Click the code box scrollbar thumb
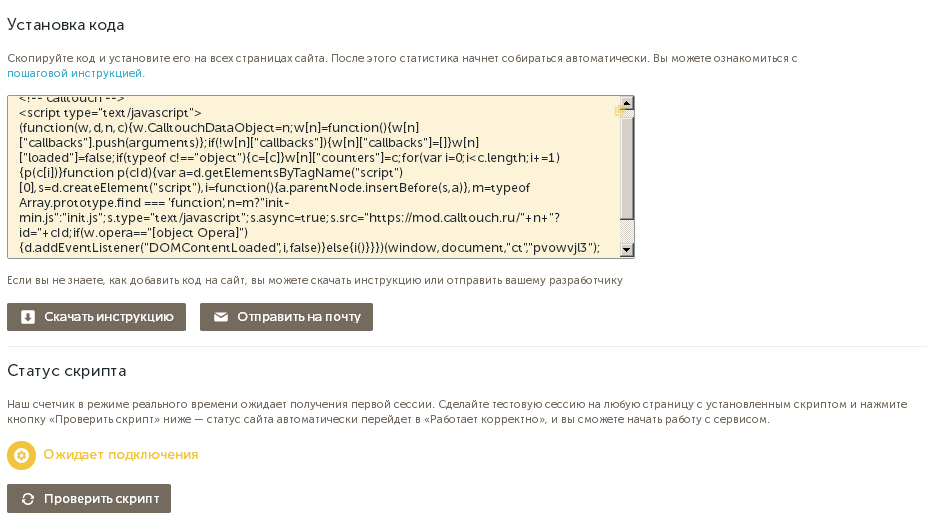Image resolution: width=927 pixels, height=519 pixels. (x=626, y=165)
